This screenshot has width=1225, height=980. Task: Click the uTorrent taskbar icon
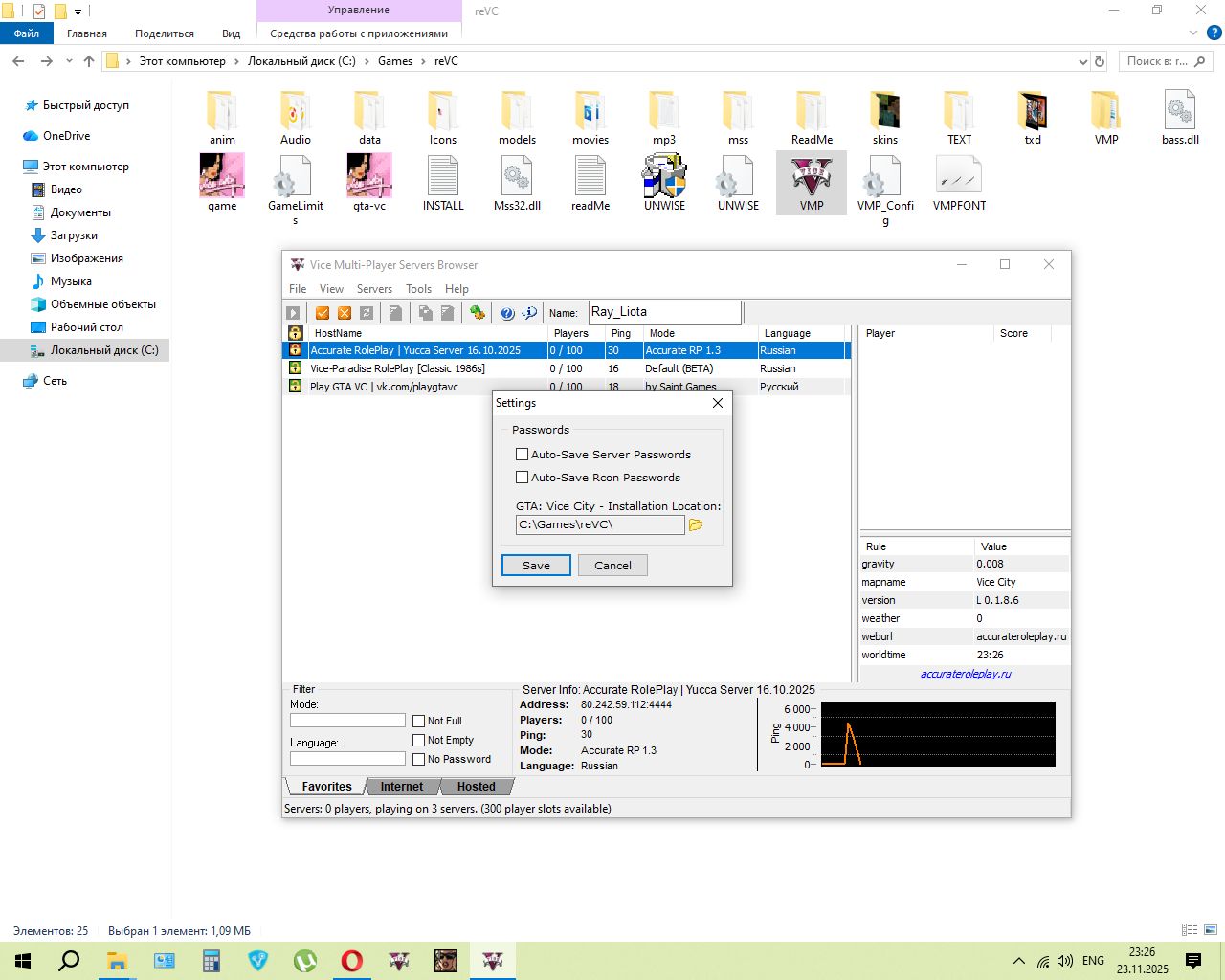[x=305, y=961]
